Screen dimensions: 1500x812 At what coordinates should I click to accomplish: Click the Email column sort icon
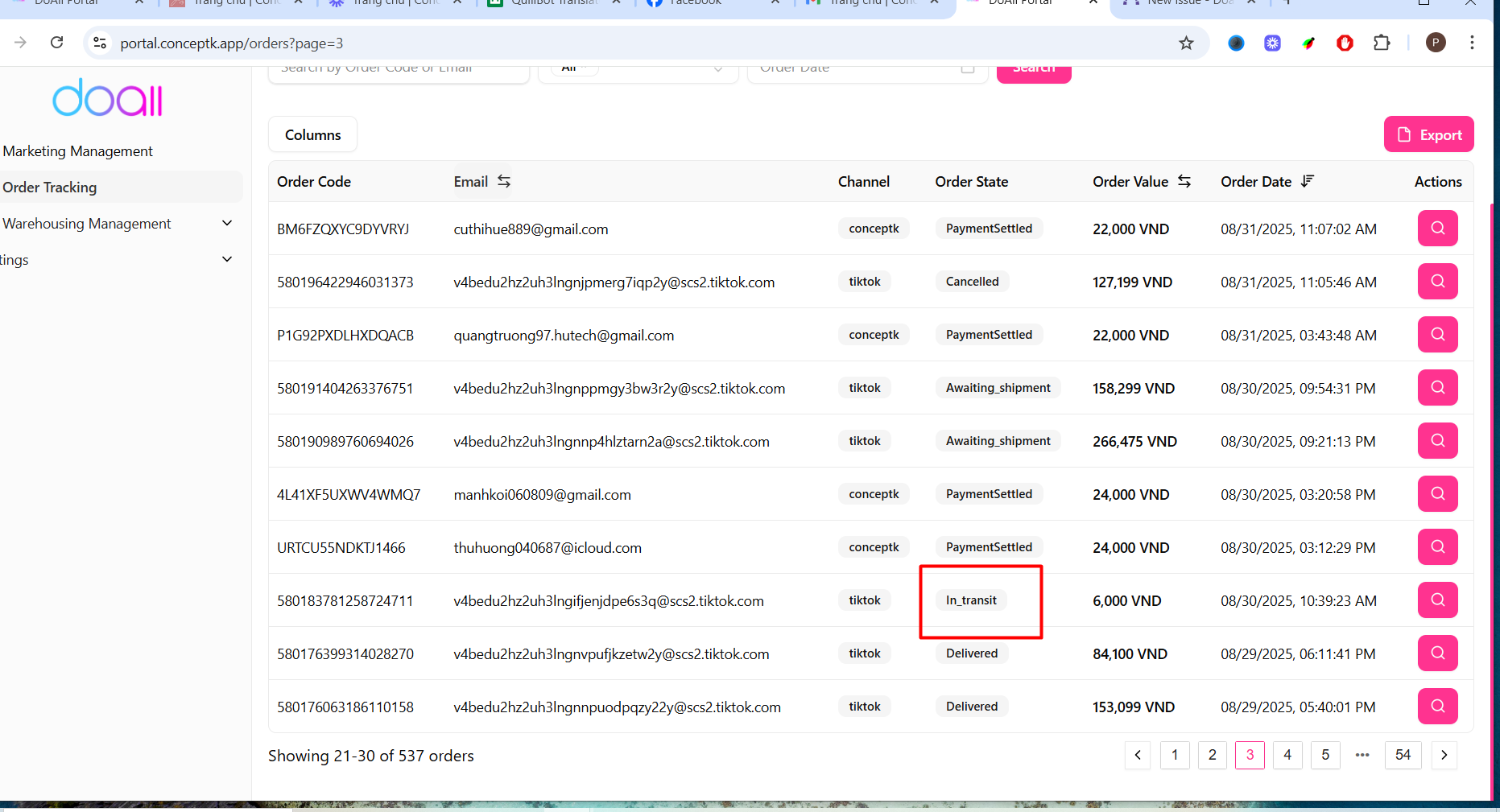coord(504,181)
